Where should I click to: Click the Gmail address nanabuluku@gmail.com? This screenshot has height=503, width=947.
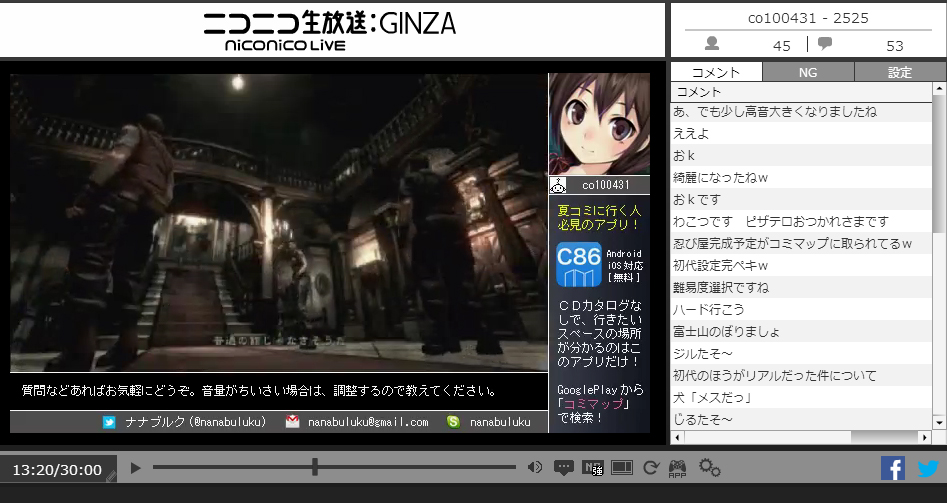coord(368,422)
